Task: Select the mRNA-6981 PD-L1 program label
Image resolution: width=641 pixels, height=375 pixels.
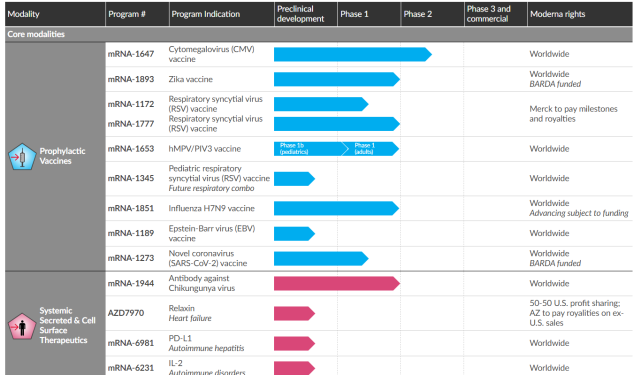Action: coord(131,343)
